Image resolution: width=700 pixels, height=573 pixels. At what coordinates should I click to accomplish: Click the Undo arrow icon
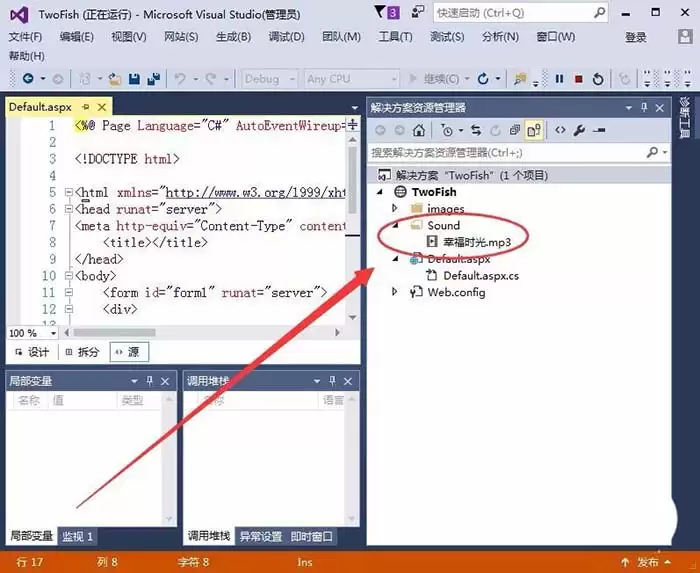pos(179,79)
